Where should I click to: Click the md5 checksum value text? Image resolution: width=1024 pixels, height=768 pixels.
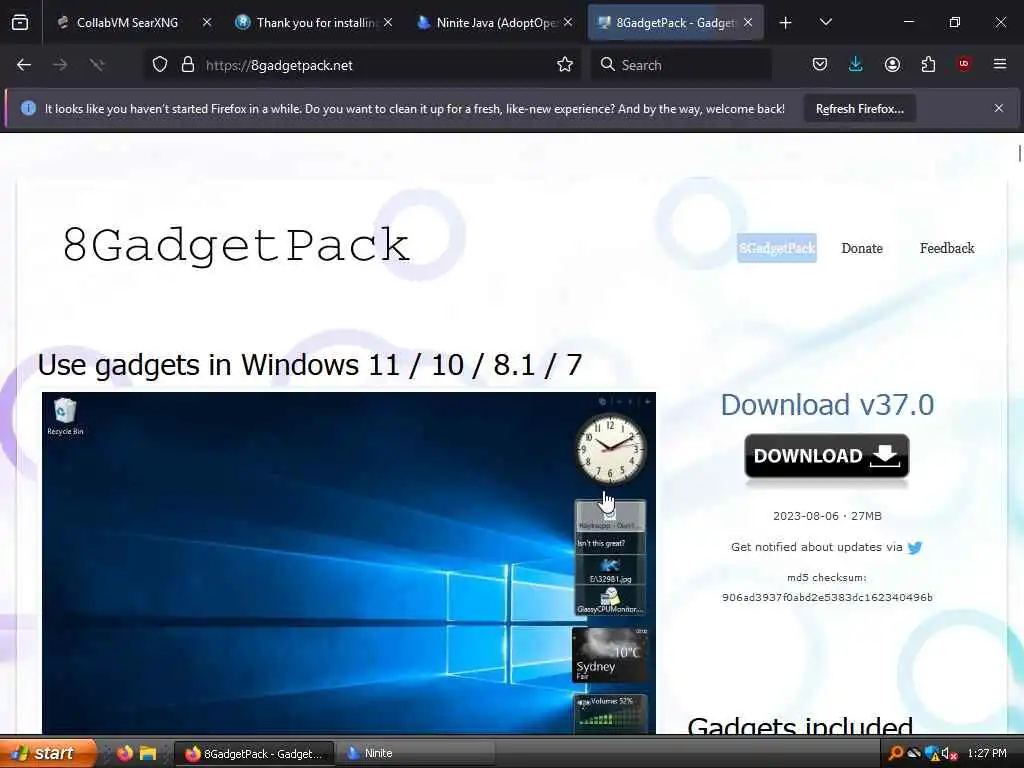click(x=827, y=598)
